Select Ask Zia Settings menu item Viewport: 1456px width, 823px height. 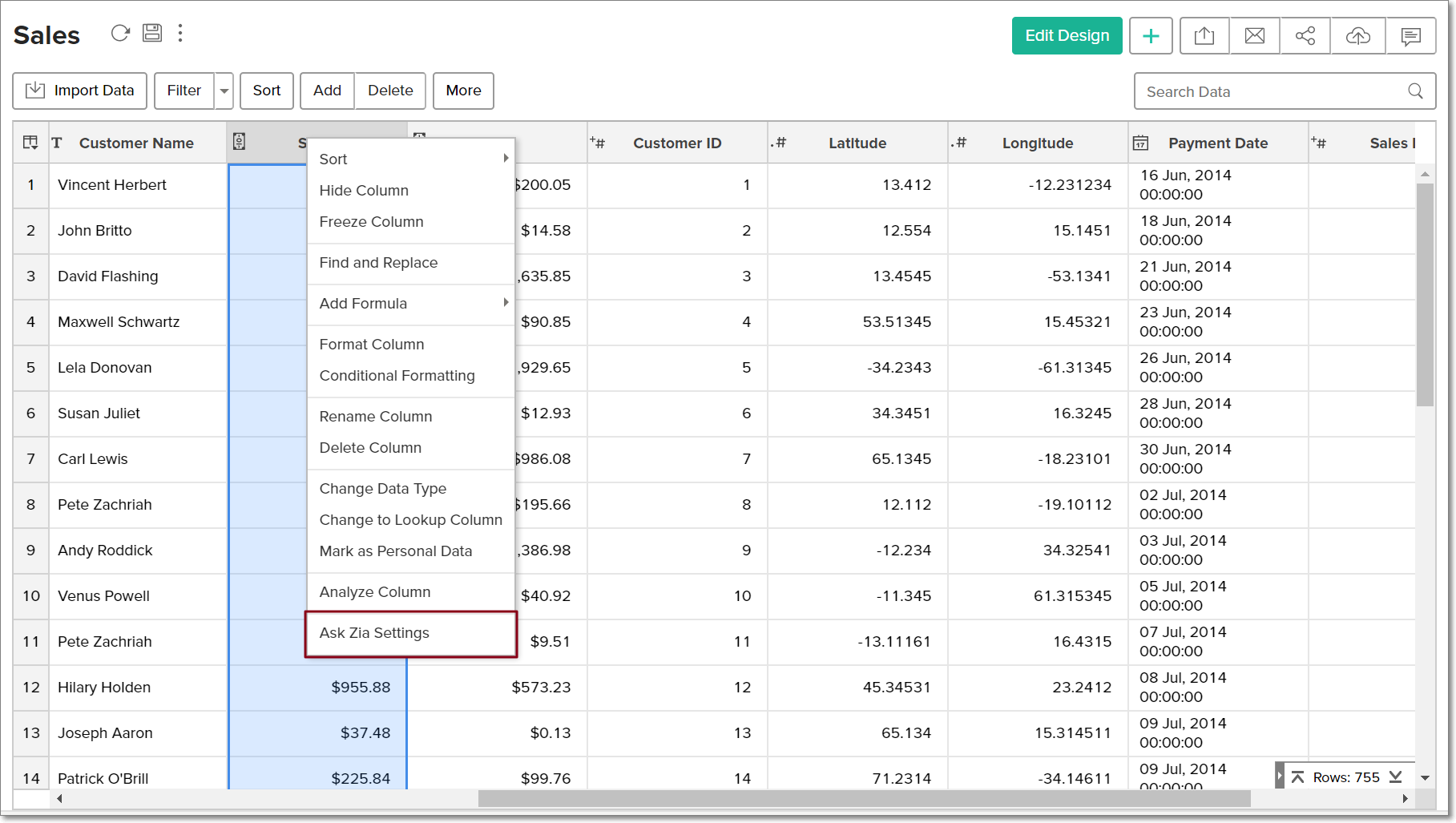(374, 633)
